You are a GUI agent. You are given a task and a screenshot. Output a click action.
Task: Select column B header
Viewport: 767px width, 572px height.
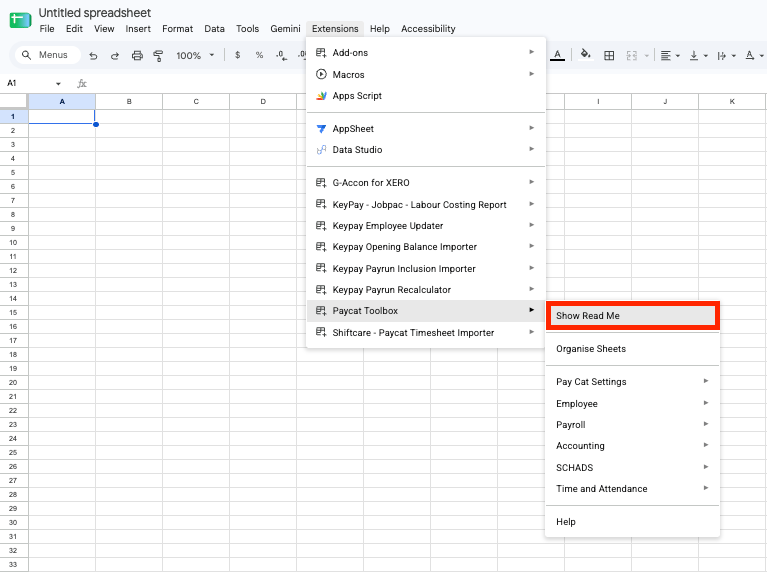pos(129,102)
